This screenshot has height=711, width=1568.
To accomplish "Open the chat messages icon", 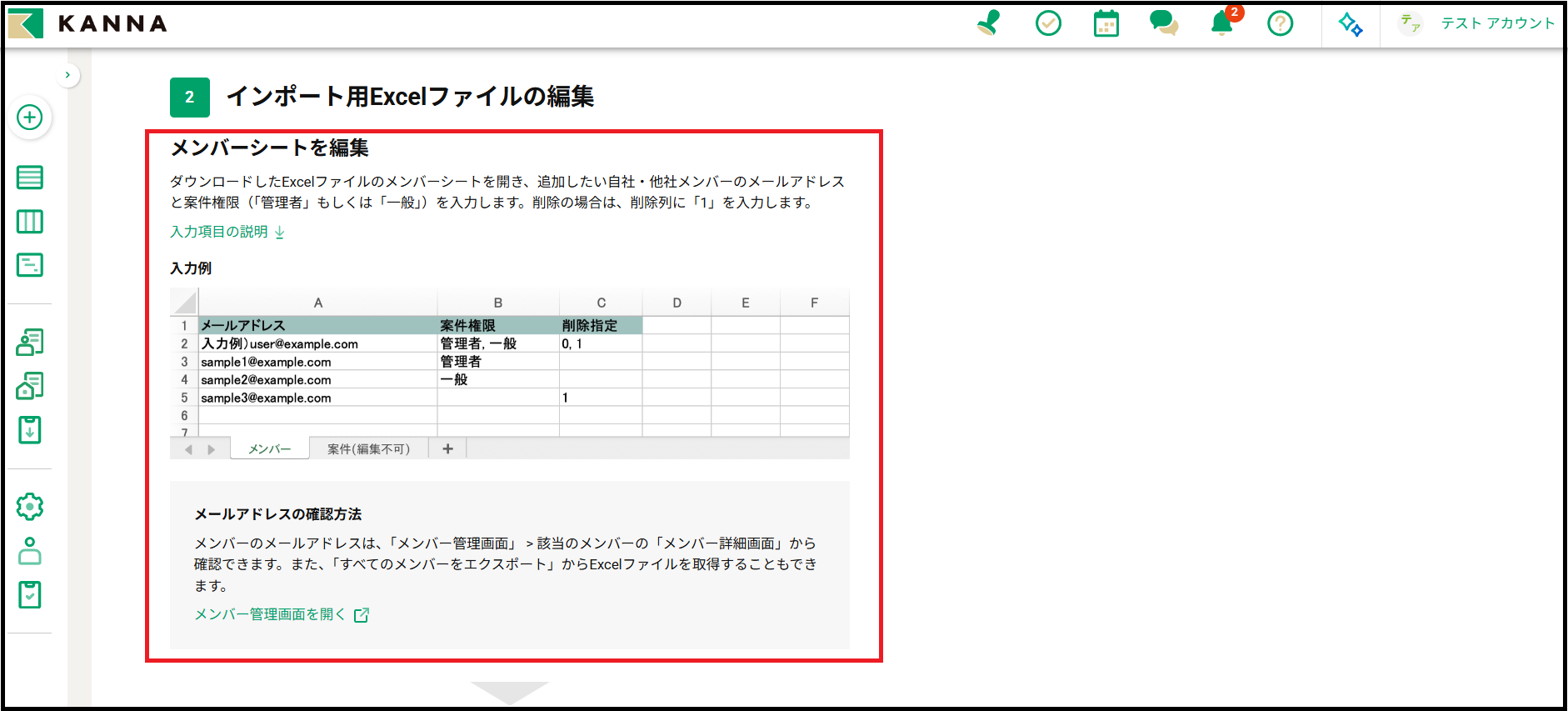I will (1164, 23).
